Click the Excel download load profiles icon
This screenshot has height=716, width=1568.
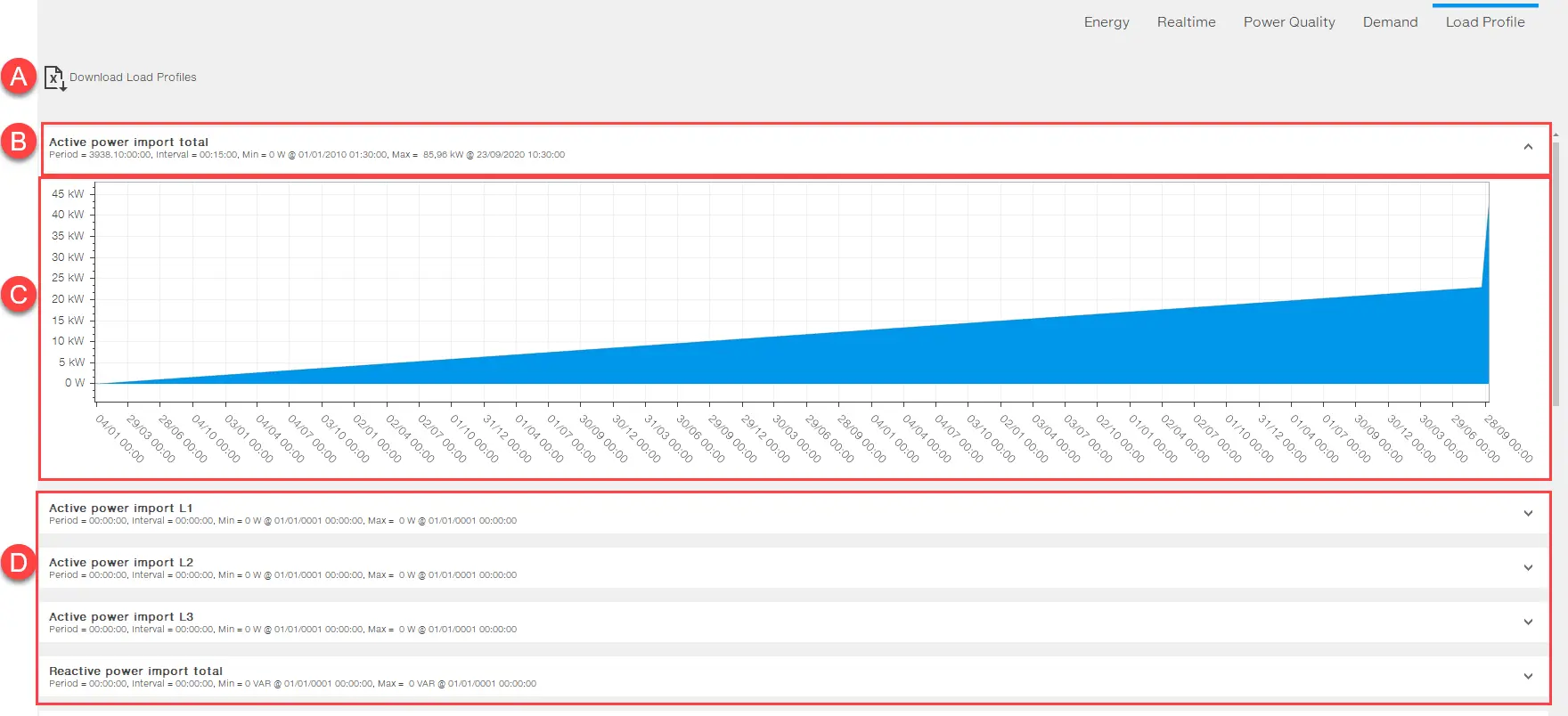tap(54, 78)
